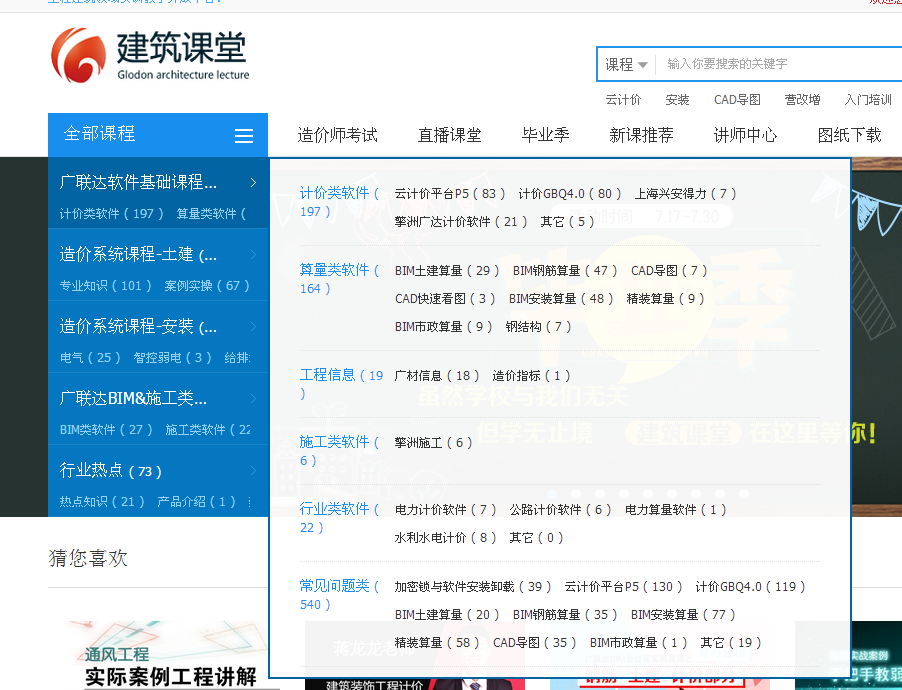Screen dimensions: 902x690
Task: Go to the 毕业季 nav tab
Action: tap(545, 135)
